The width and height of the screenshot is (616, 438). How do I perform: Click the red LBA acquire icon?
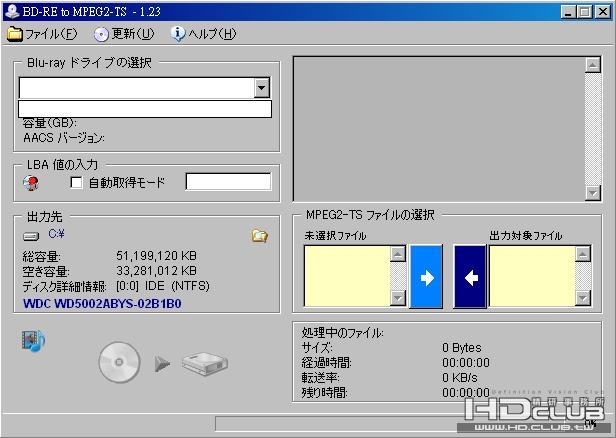(31, 183)
